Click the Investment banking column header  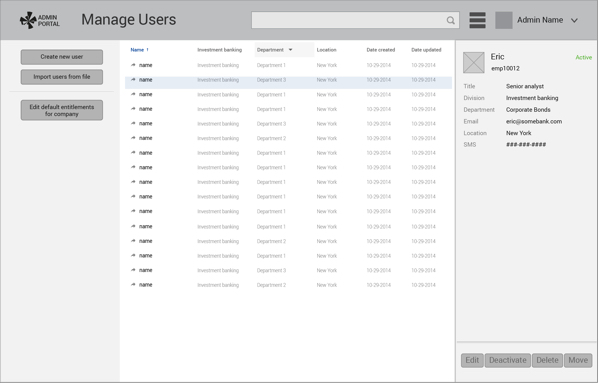point(220,50)
